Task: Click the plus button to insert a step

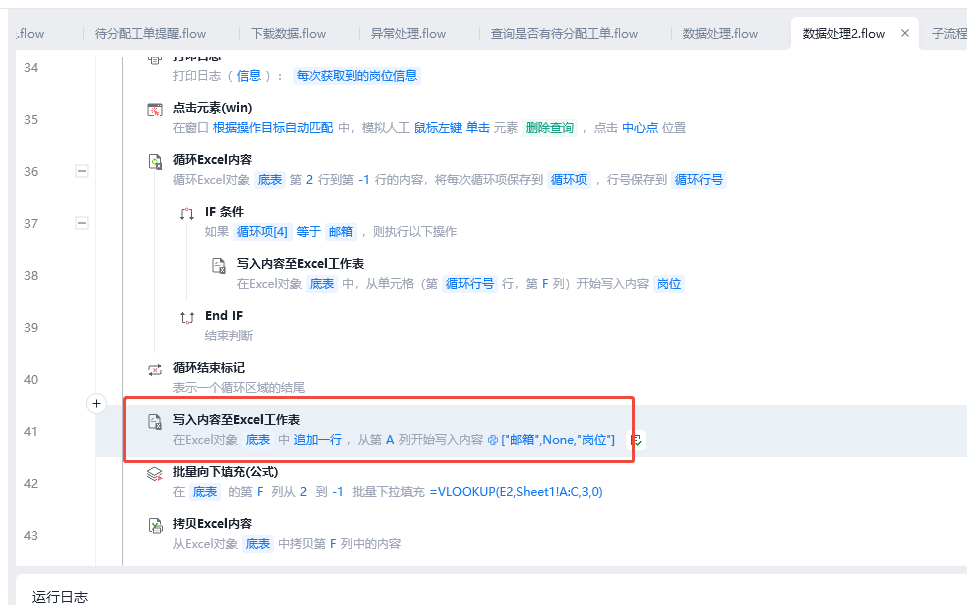Action: (96, 403)
